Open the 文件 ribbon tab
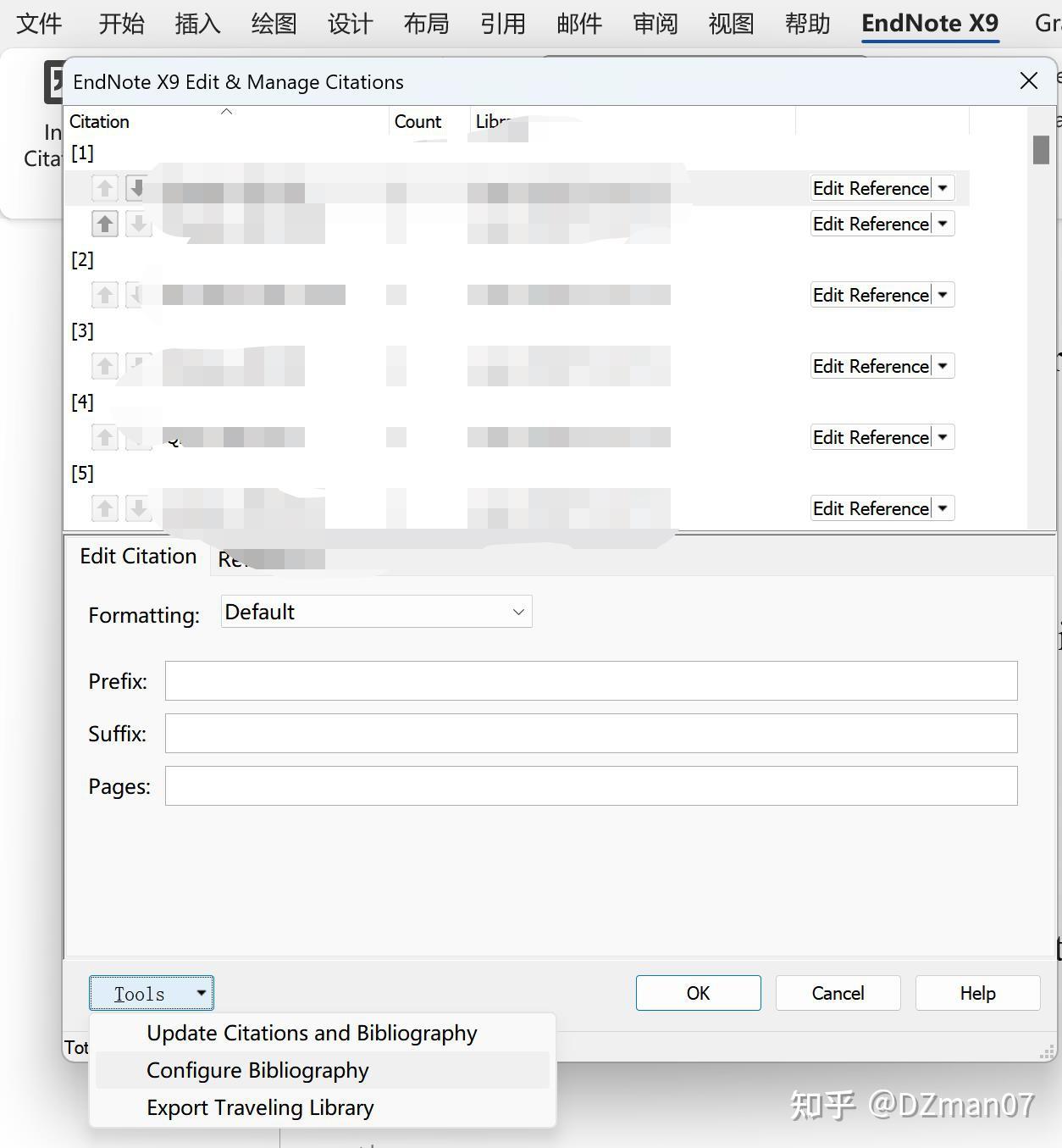The height and width of the screenshot is (1148, 1062). tap(39, 23)
